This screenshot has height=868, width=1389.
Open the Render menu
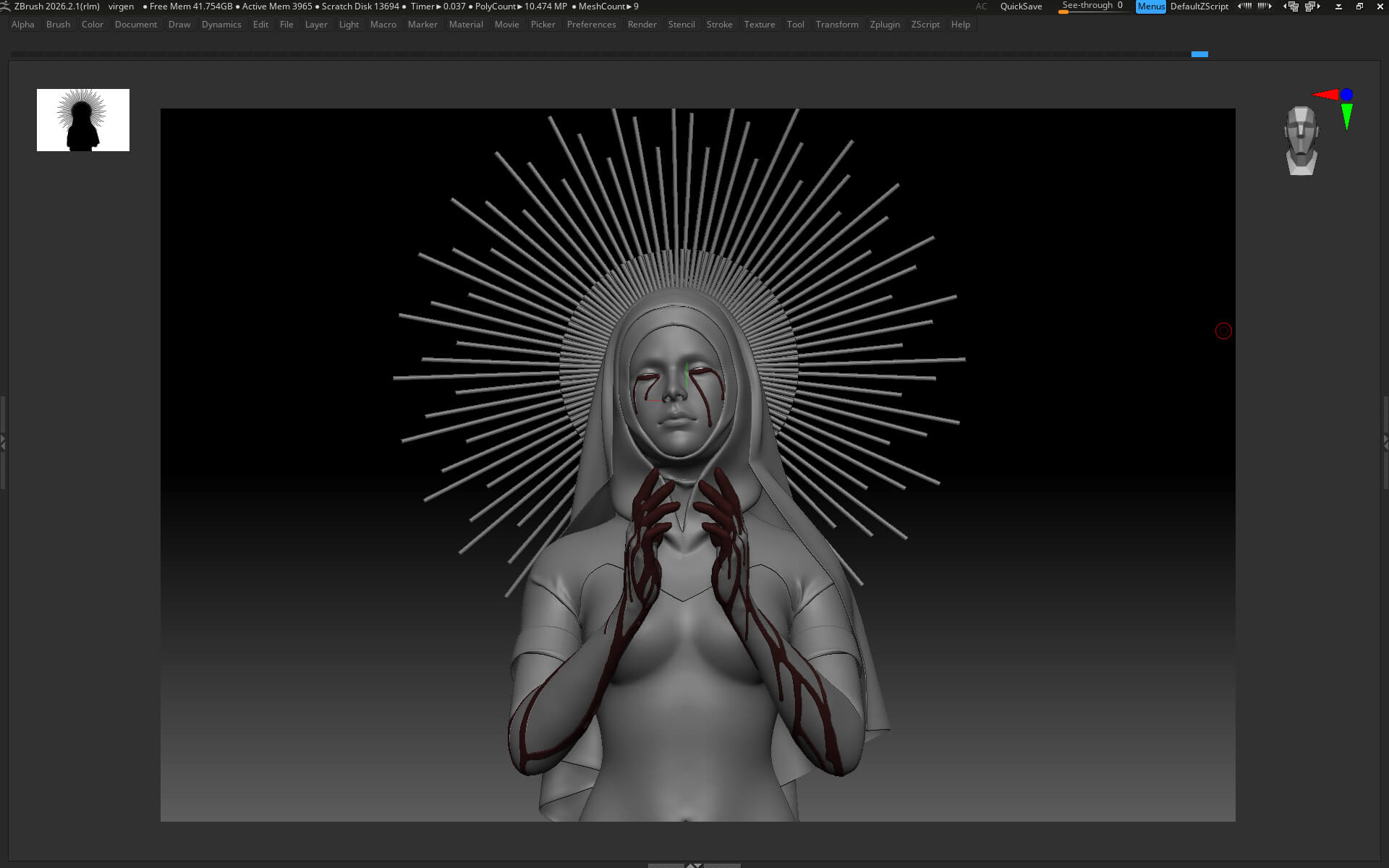point(642,25)
